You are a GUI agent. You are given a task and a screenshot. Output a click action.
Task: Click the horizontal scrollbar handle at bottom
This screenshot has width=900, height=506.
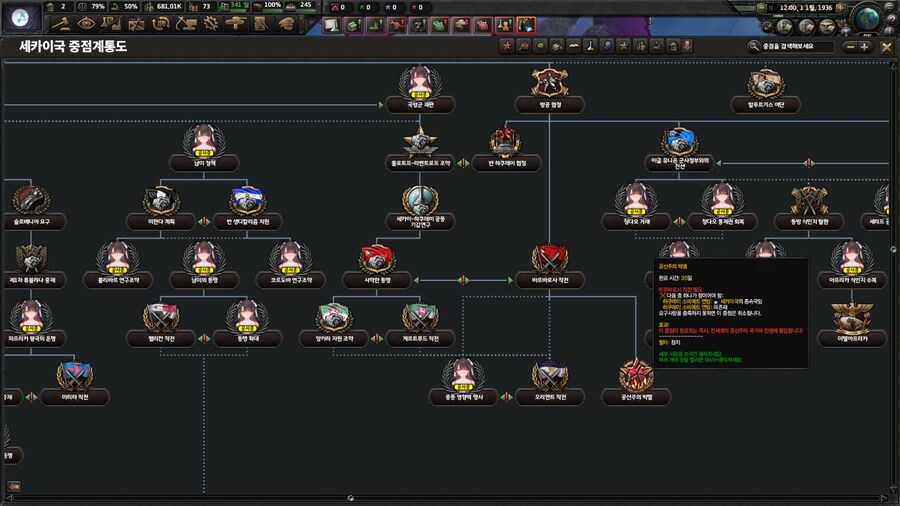(x=351, y=498)
